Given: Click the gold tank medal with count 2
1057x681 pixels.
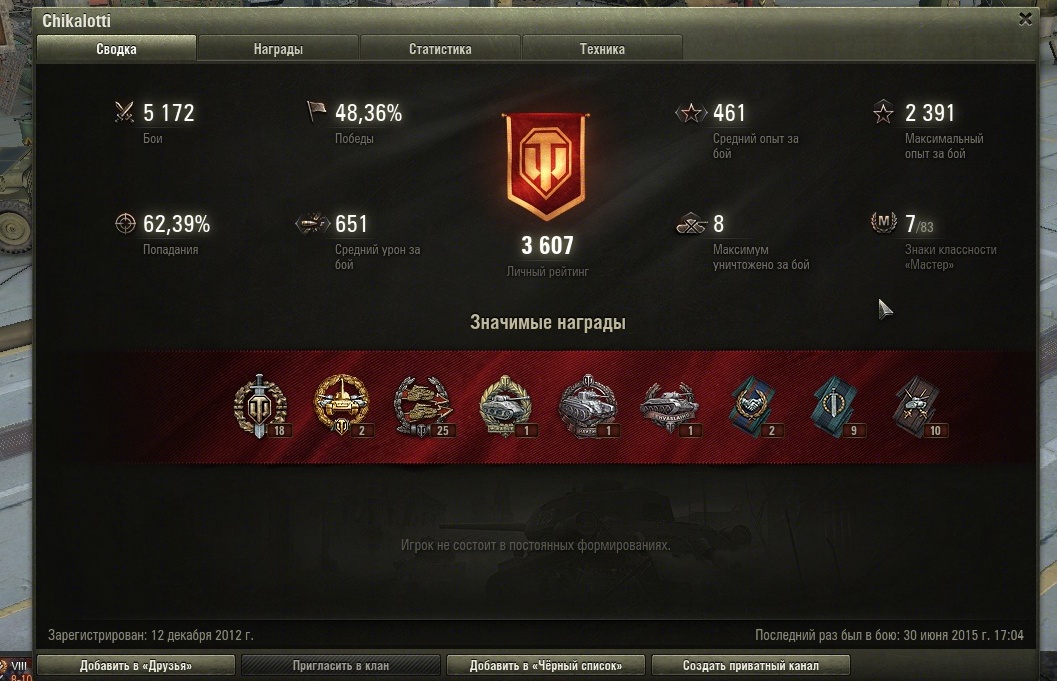Looking at the screenshot, I should (x=342, y=406).
